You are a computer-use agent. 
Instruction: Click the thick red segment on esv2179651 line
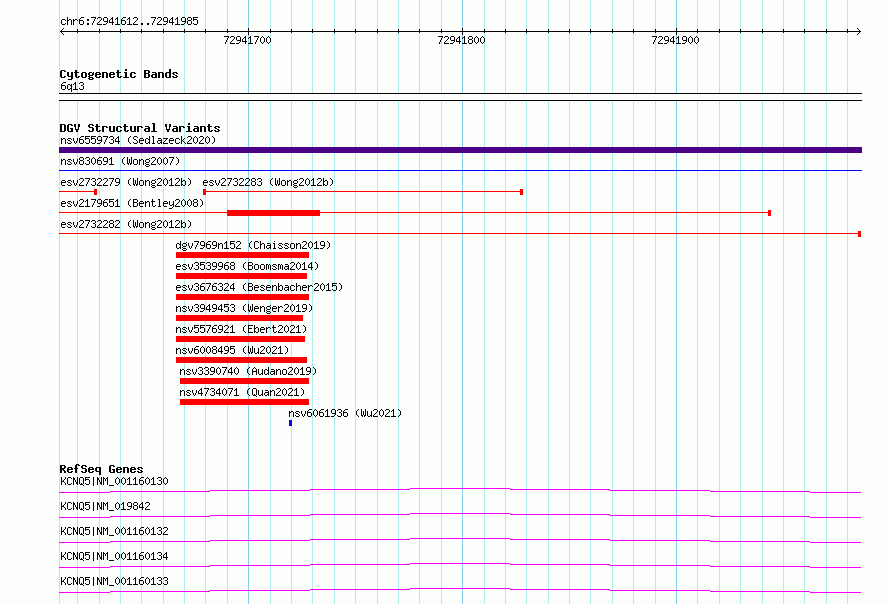pos(274,213)
